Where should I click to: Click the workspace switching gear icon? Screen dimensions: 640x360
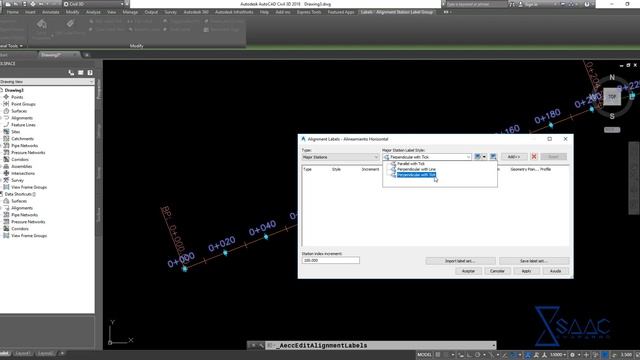(572, 355)
